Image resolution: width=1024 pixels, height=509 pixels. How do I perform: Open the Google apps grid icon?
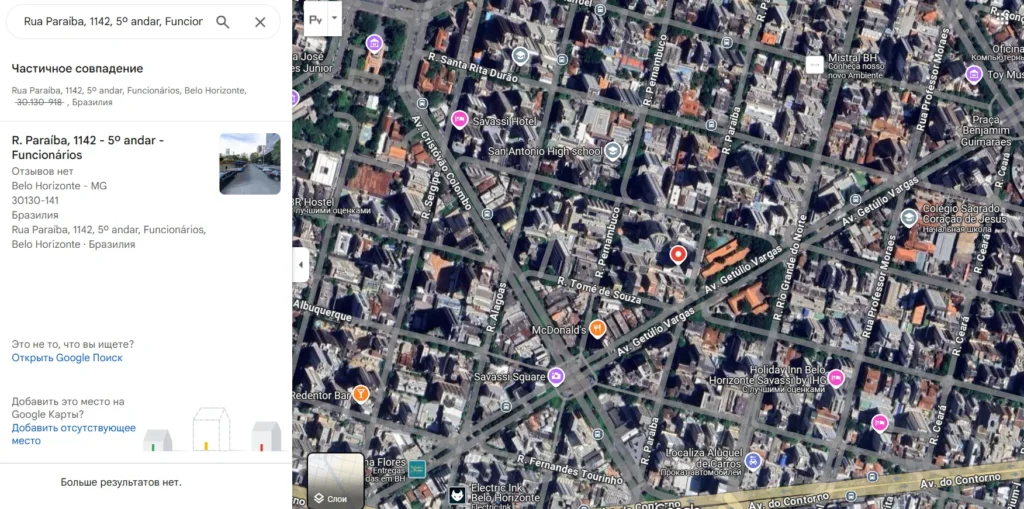[1003, 18]
